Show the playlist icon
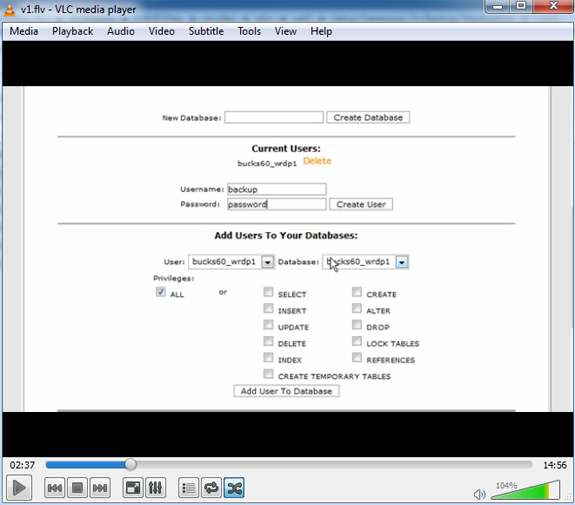575x505 pixels. point(188,488)
